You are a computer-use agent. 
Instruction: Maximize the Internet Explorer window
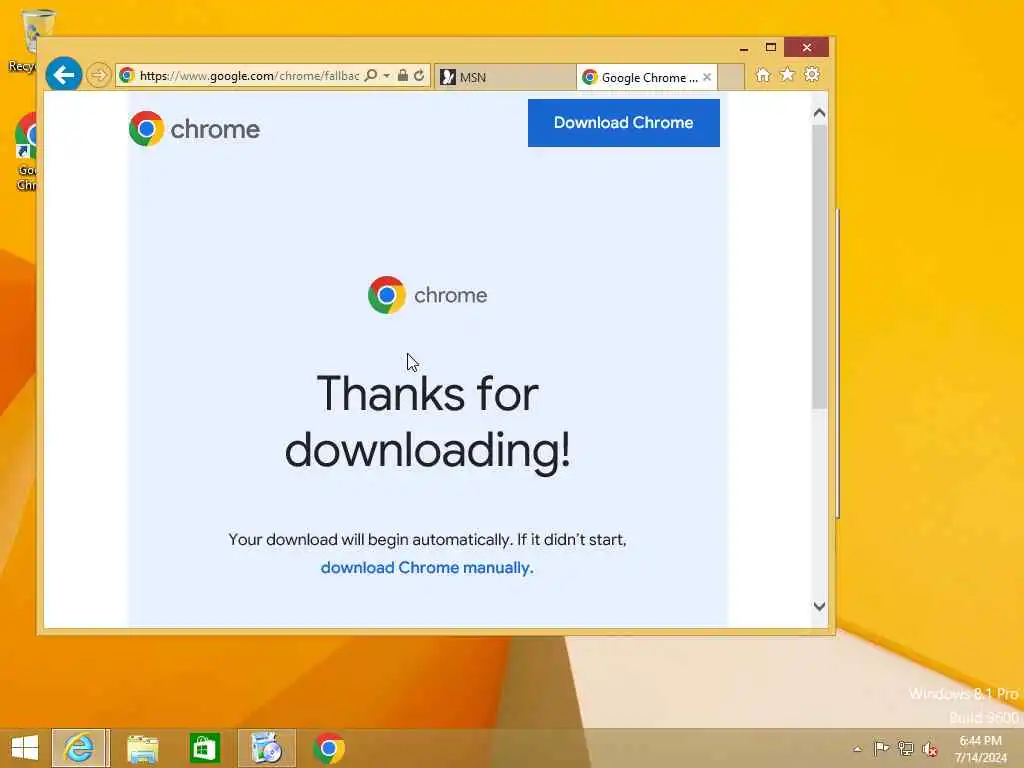click(771, 48)
